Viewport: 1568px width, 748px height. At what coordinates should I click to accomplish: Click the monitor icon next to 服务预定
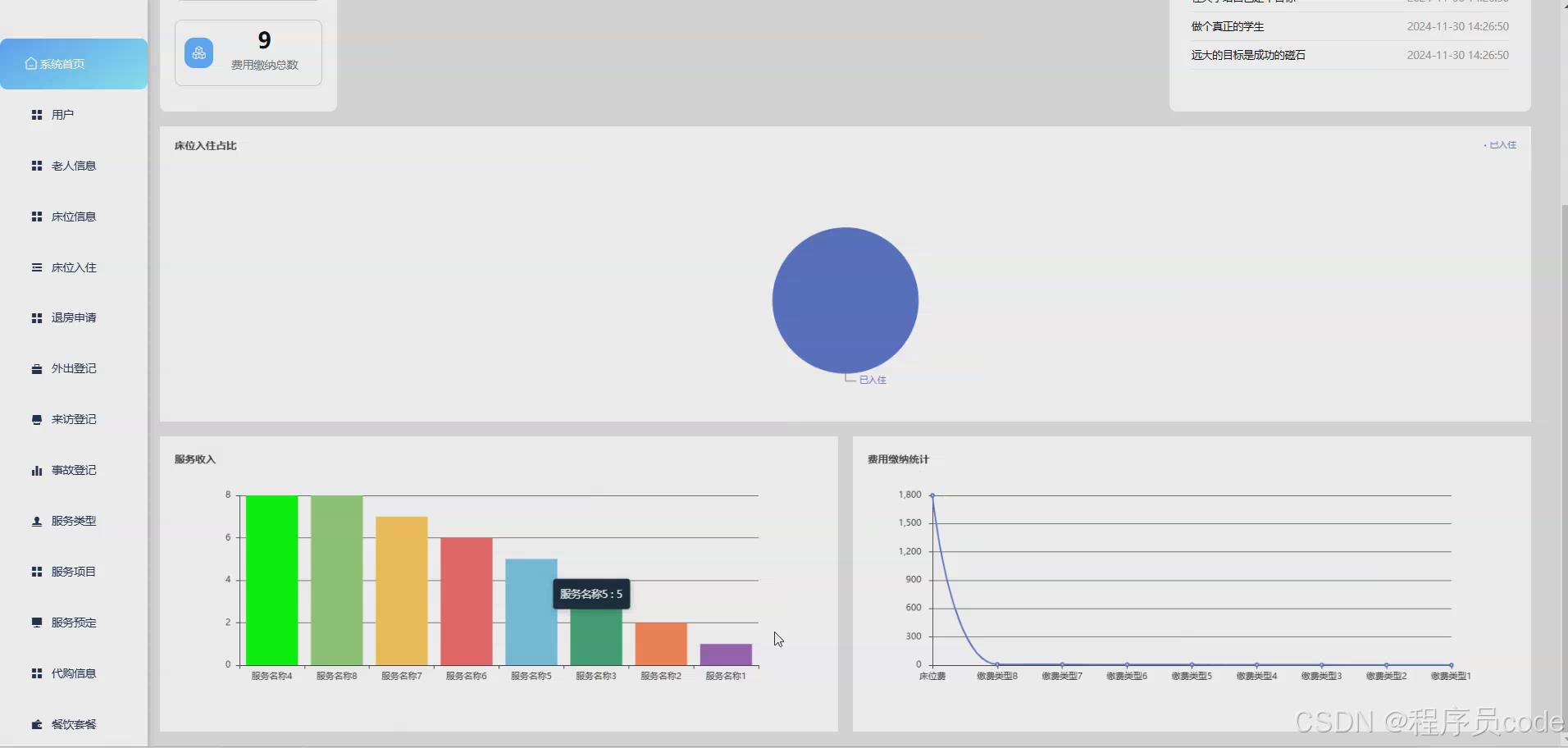coord(37,623)
